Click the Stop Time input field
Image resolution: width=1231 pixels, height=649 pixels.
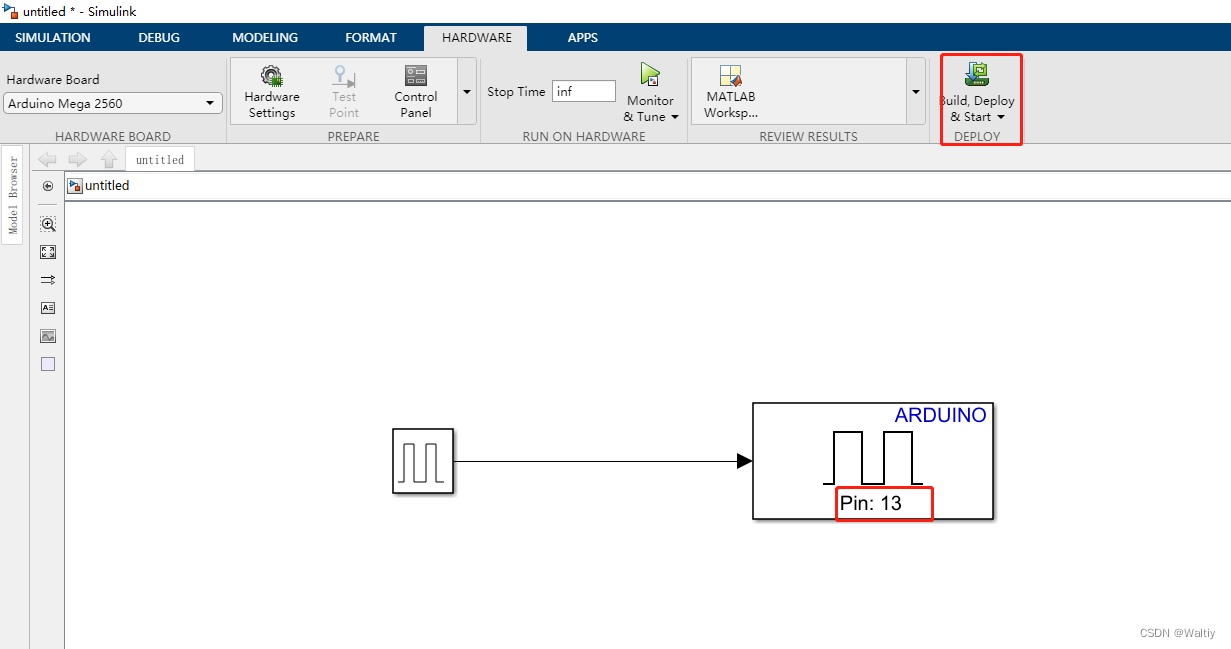tap(584, 91)
